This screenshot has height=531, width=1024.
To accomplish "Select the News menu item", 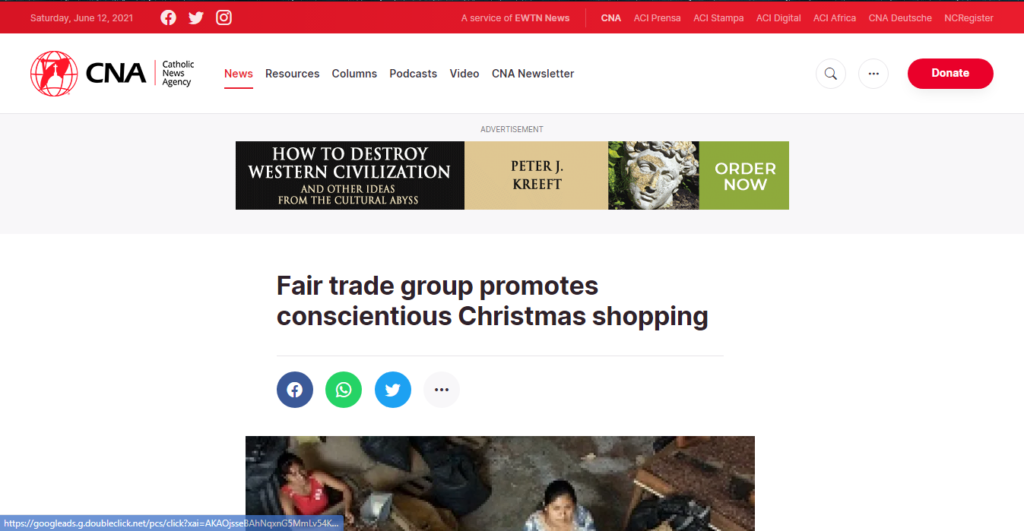I will 238,74.
